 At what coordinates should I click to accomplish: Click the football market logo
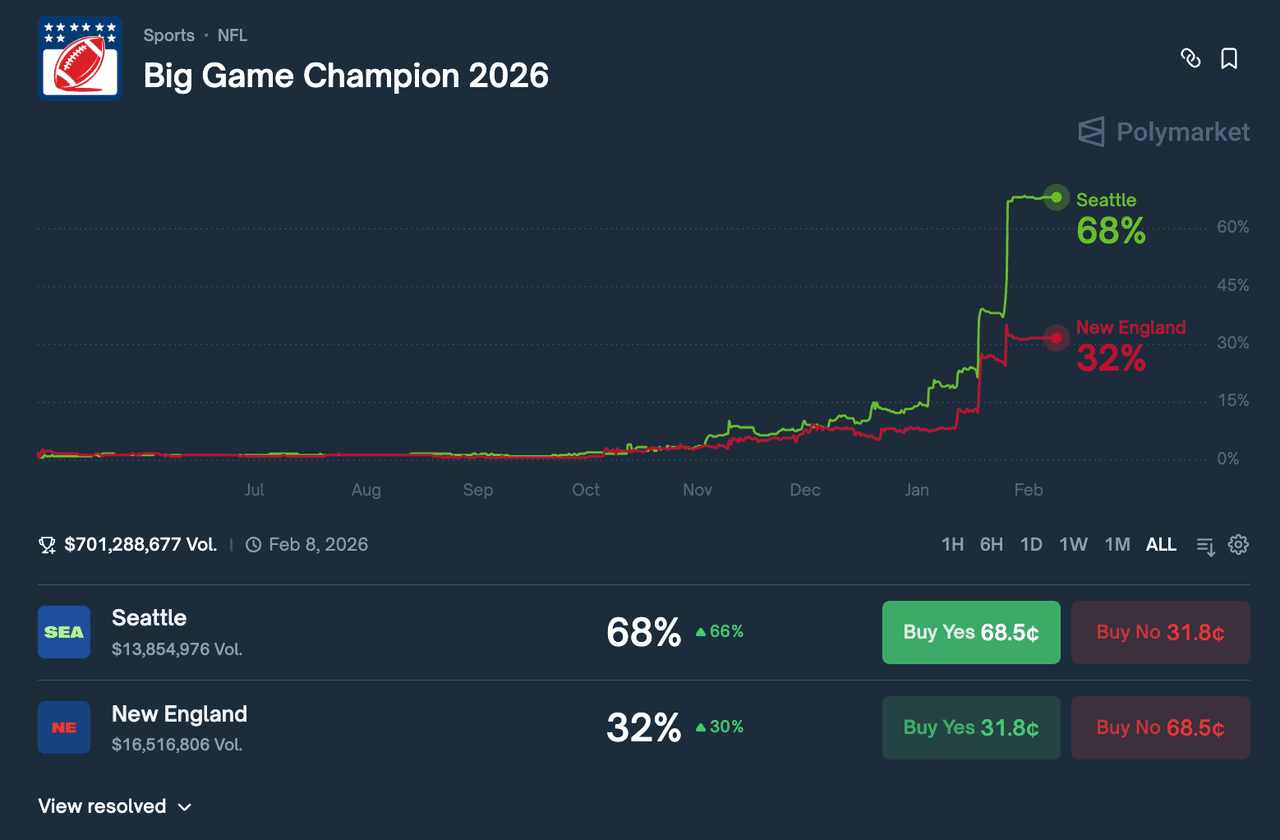(80, 58)
